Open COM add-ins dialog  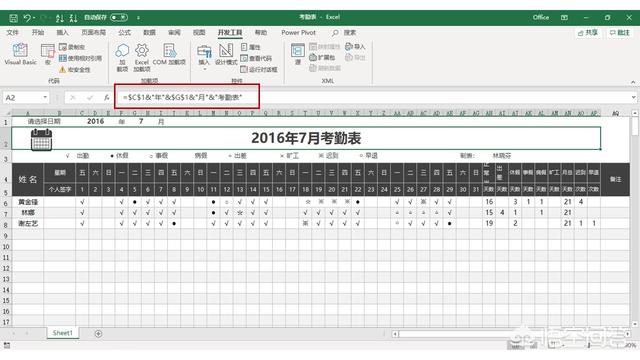[169, 54]
